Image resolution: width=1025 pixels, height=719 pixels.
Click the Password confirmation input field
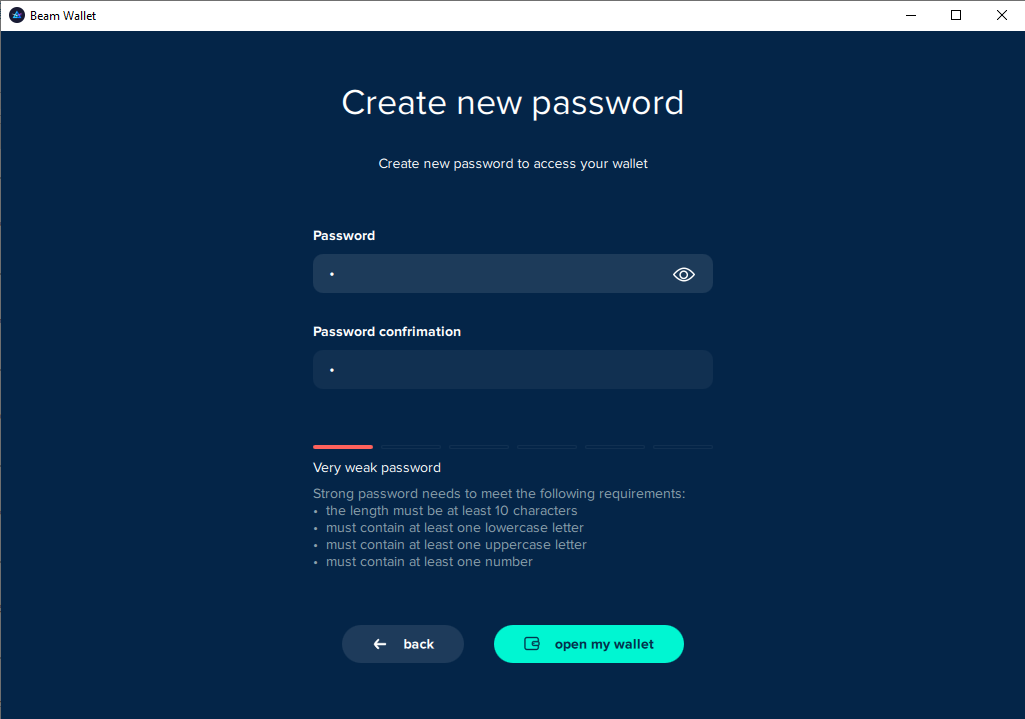(x=512, y=369)
